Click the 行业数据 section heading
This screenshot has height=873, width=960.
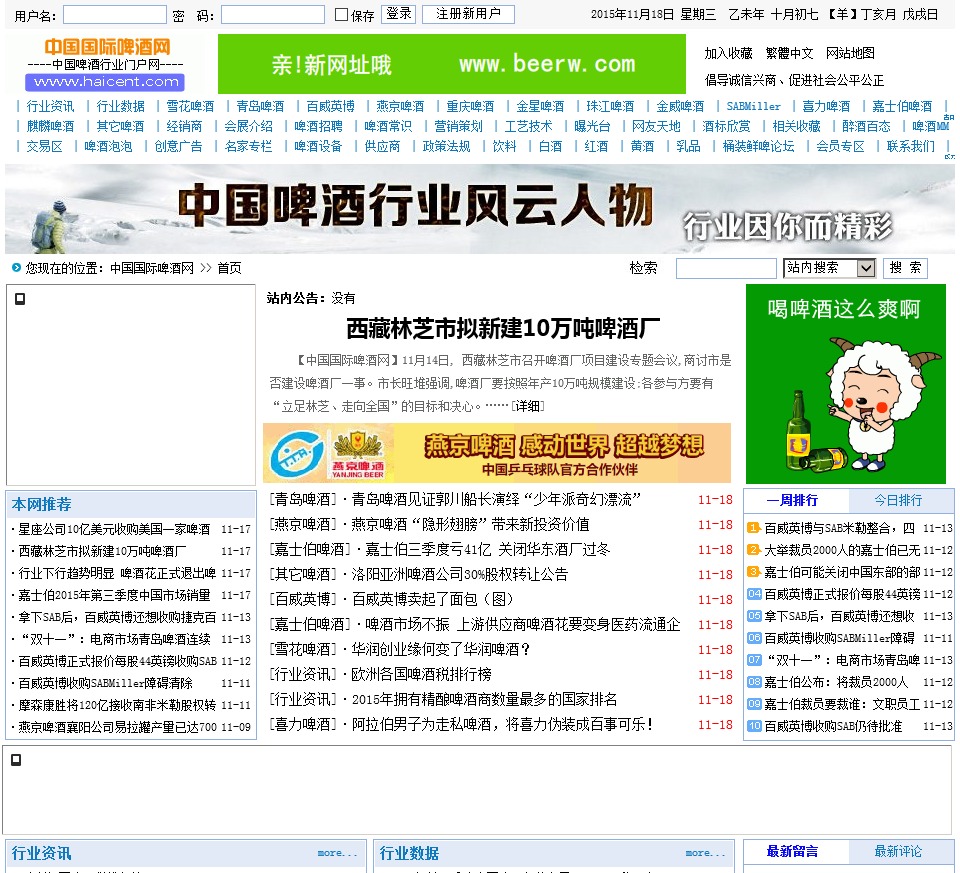409,853
